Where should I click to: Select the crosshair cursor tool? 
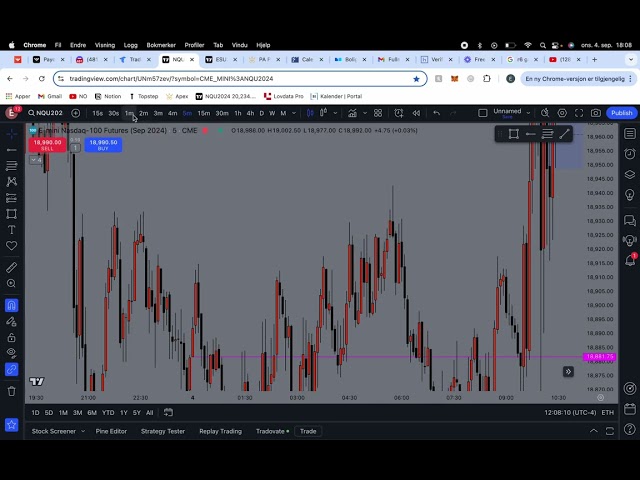tap(11, 133)
